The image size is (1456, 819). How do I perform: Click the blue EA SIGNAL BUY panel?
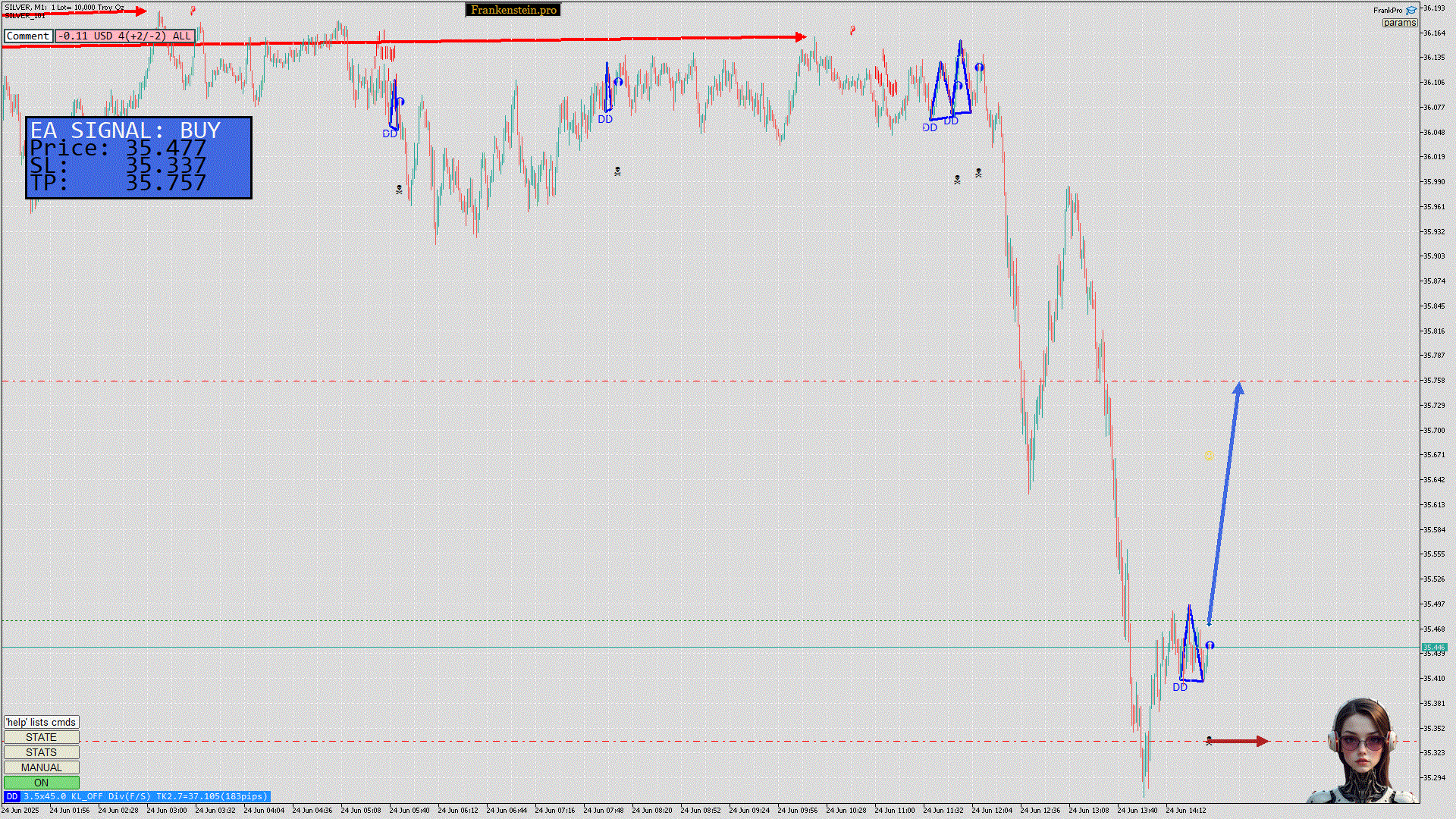139,158
